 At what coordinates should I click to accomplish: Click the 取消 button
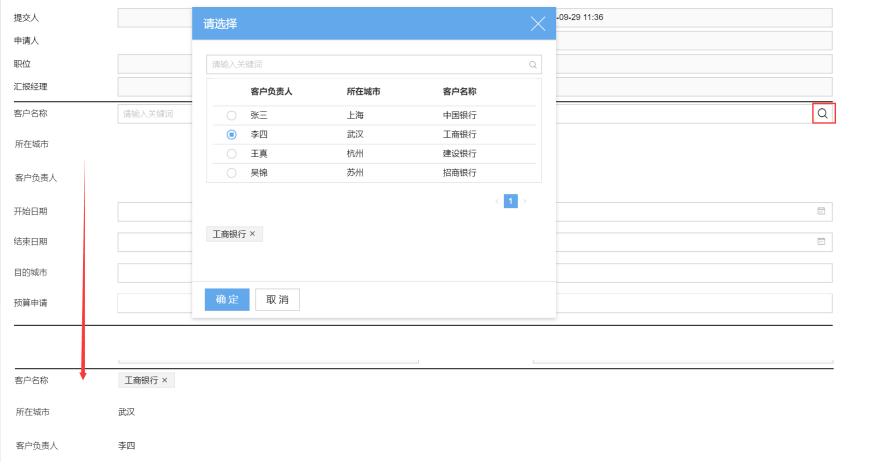click(x=277, y=300)
